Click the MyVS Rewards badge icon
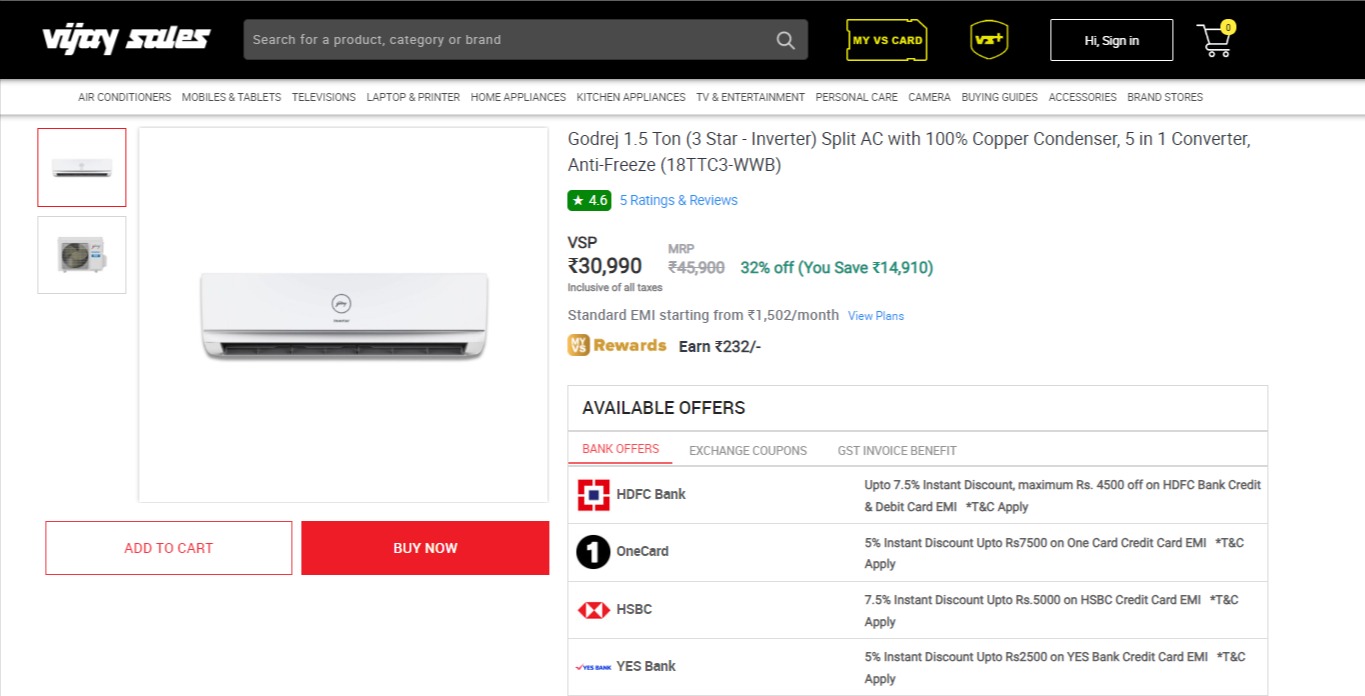This screenshot has width=1365, height=696. click(x=578, y=345)
